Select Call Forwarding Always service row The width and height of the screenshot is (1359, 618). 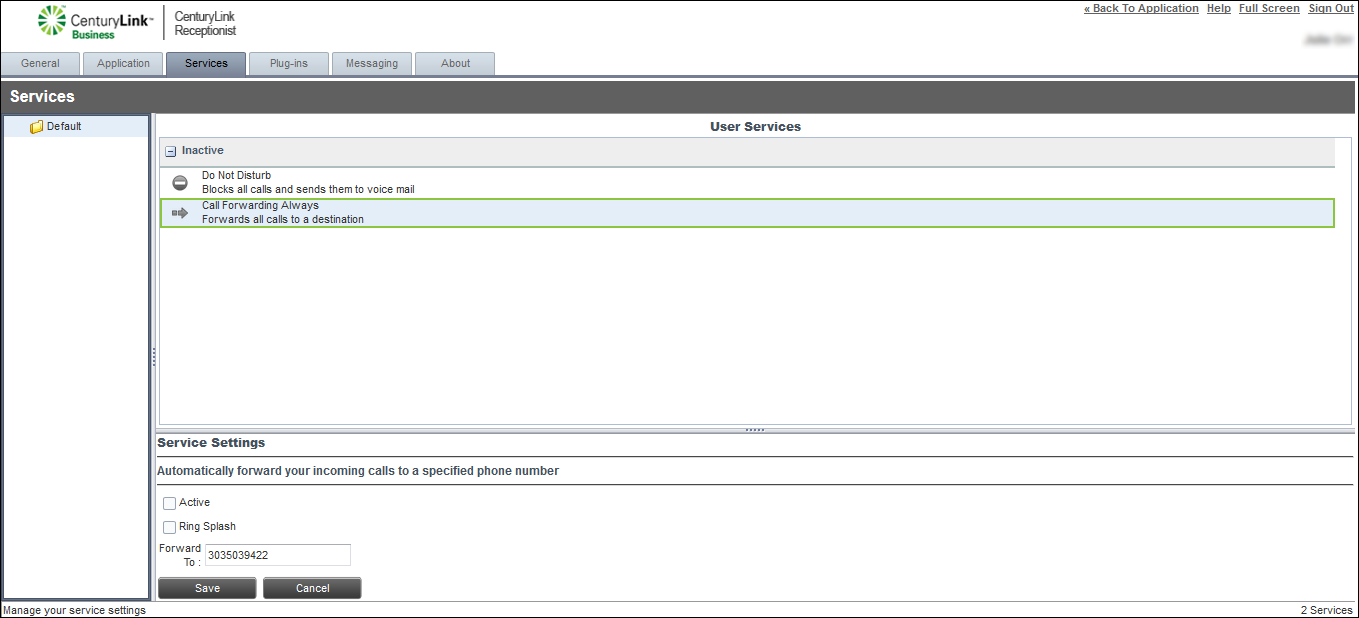(747, 213)
